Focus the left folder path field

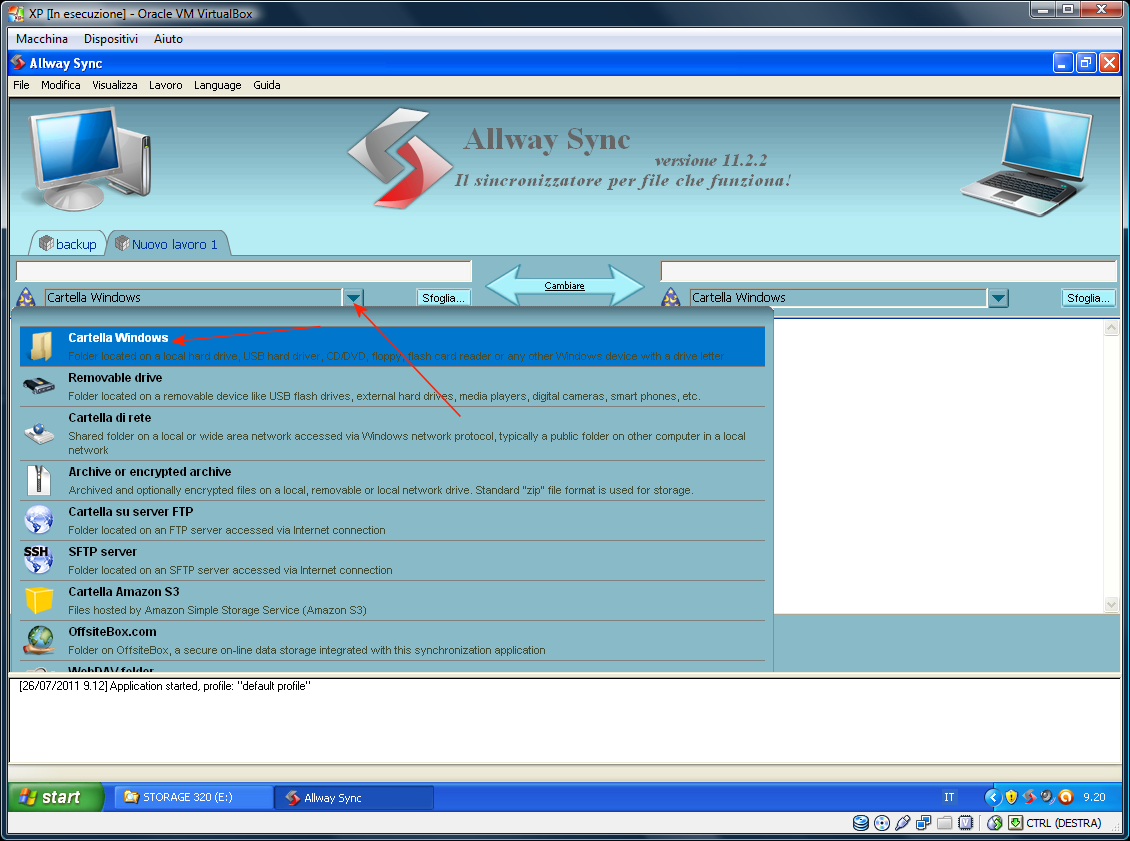click(244, 272)
